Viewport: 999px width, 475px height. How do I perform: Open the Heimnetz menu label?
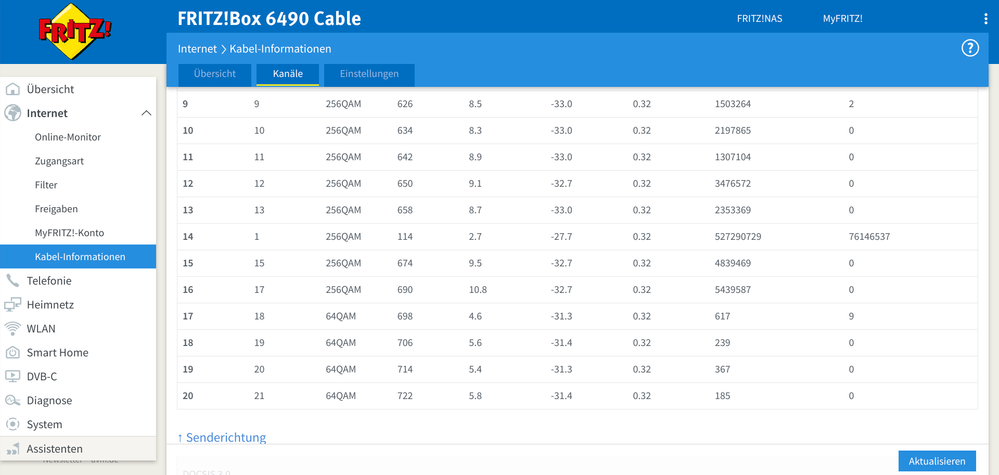(x=50, y=305)
